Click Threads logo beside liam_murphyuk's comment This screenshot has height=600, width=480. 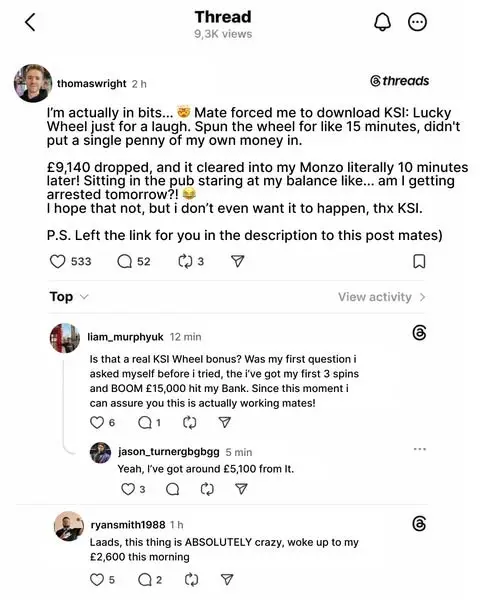(420, 333)
